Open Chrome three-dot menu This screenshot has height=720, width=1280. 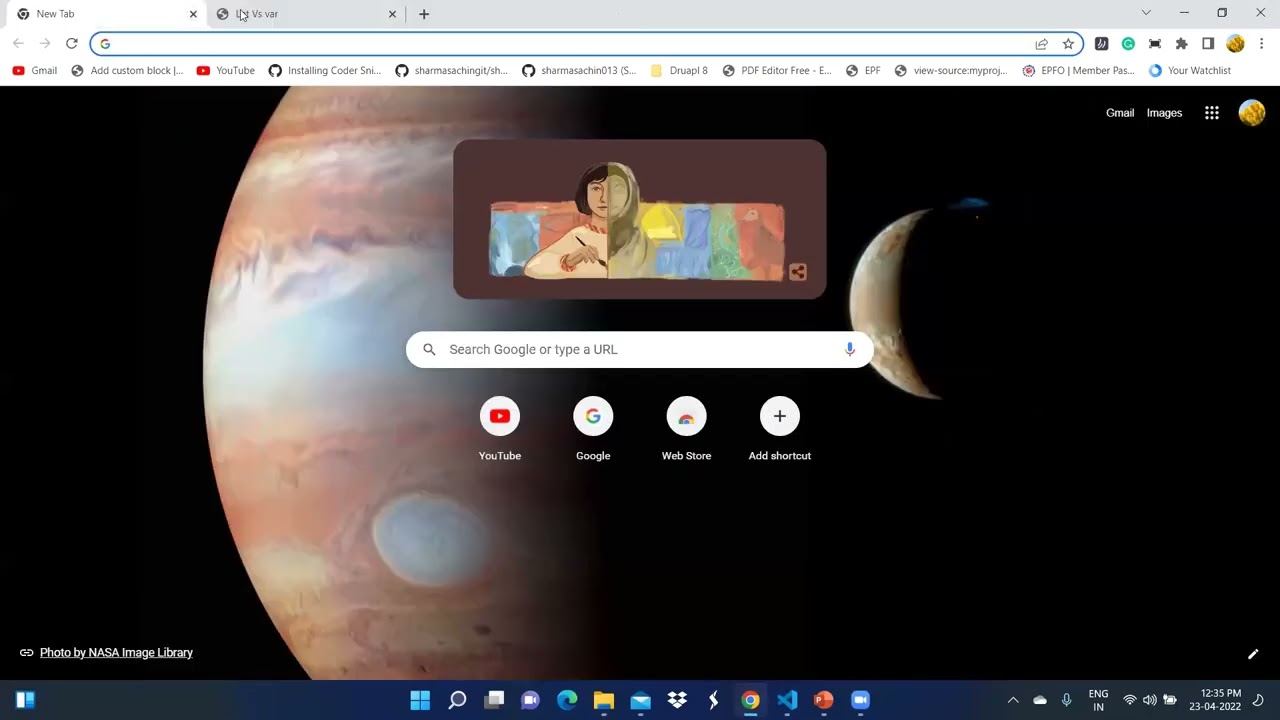1262,44
